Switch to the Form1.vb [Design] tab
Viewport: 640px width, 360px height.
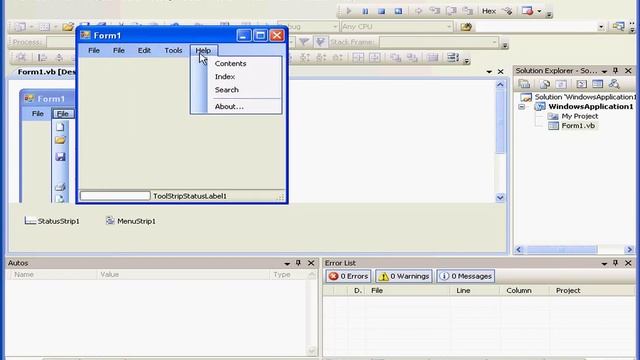click(x=46, y=72)
